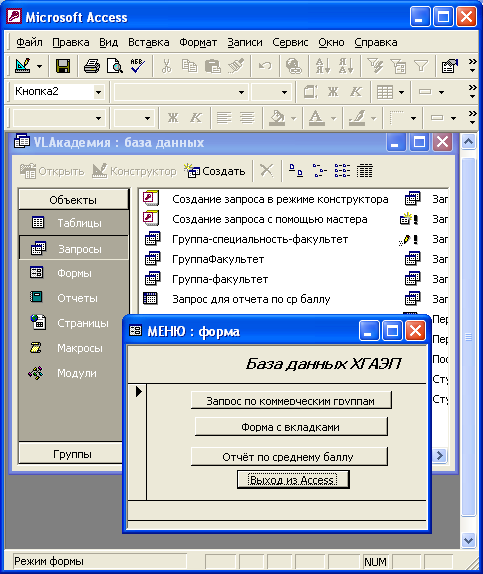Sort ascending with the А-Я icon
This screenshot has height=574, width=483.
pos(323,66)
